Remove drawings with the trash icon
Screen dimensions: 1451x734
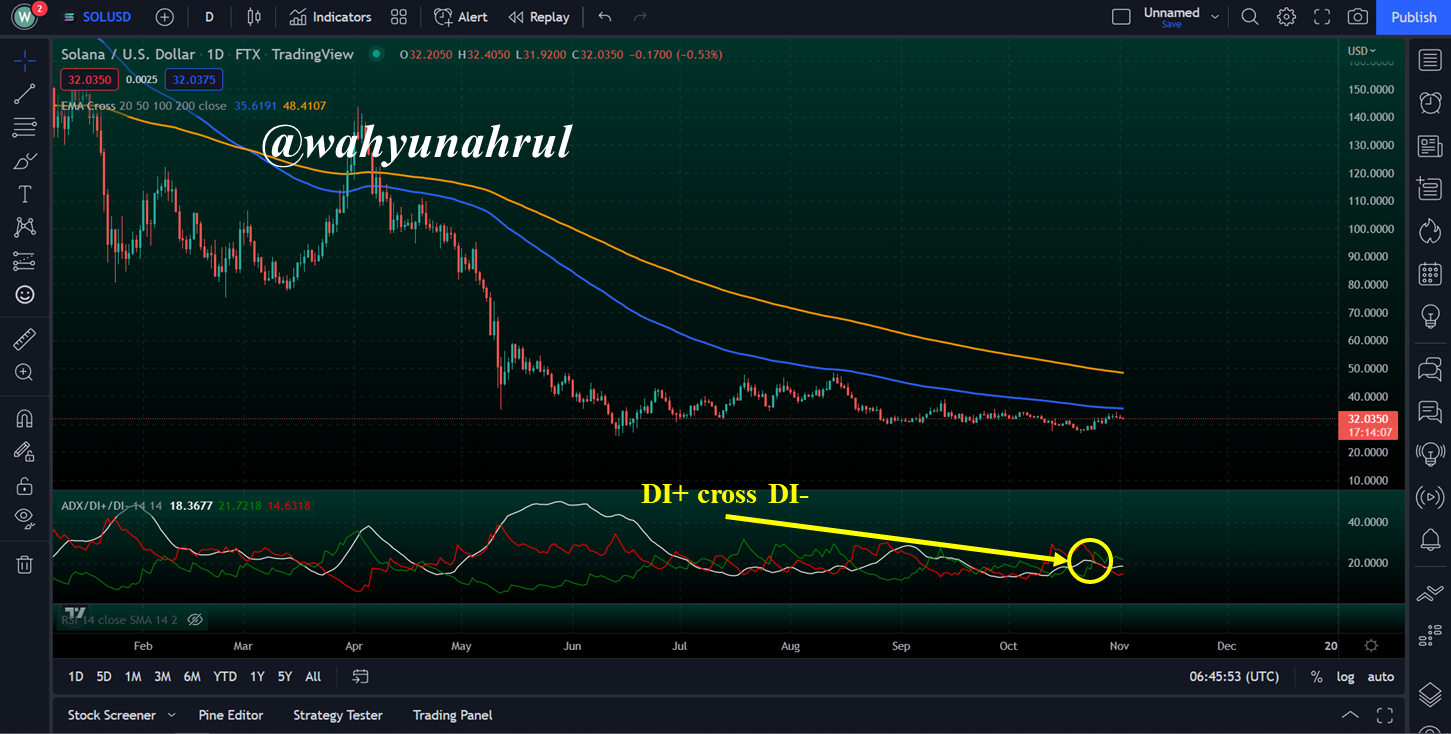(x=25, y=564)
